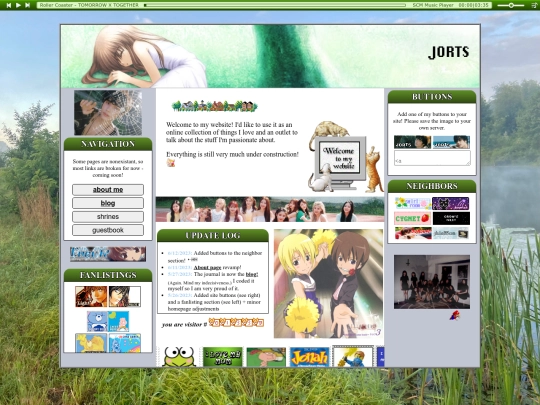Click the cheerleader anime artwork
The height and width of the screenshot is (405, 540).
pyautogui.click(x=328, y=284)
